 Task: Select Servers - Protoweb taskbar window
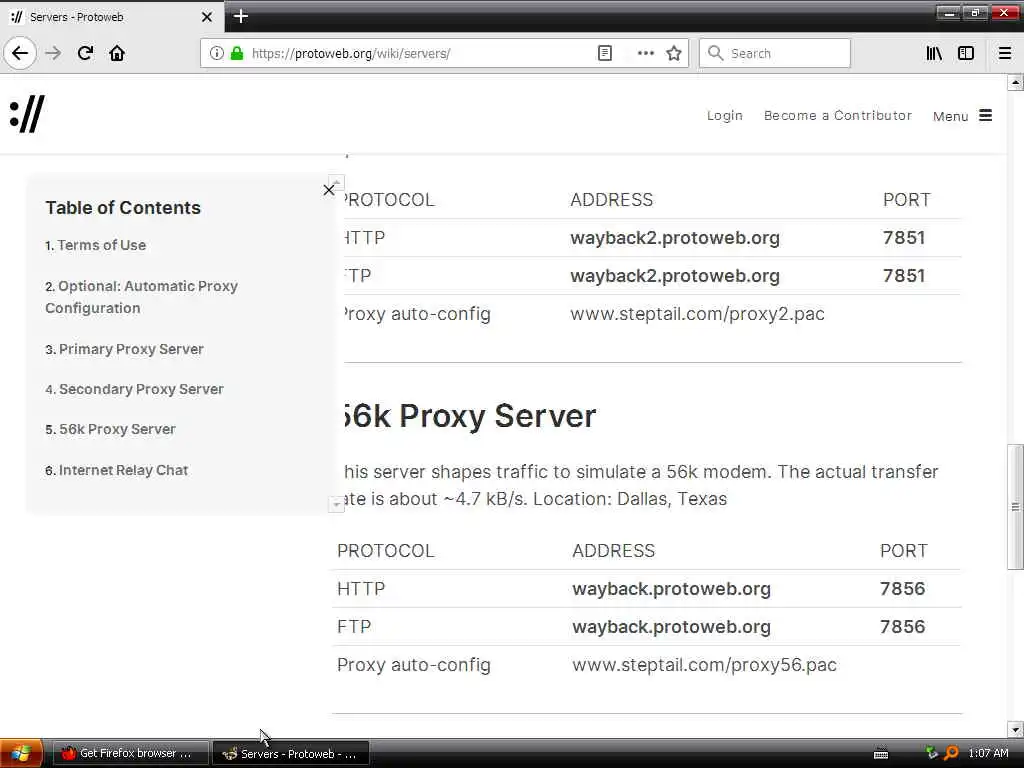click(291, 754)
